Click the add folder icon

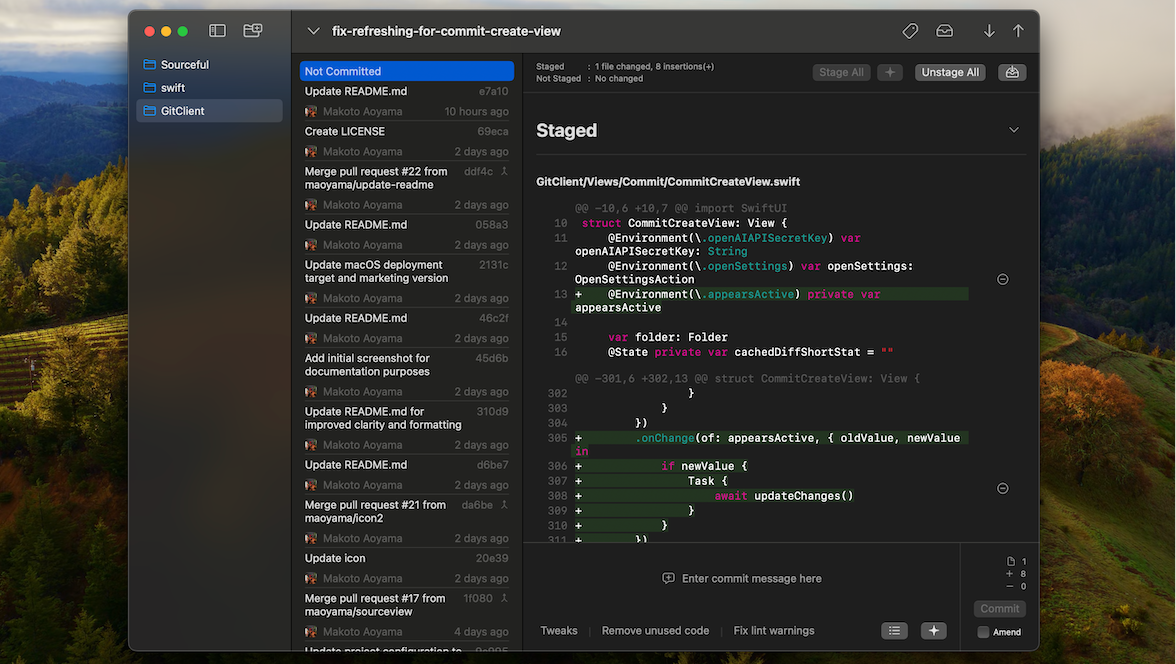(x=253, y=31)
